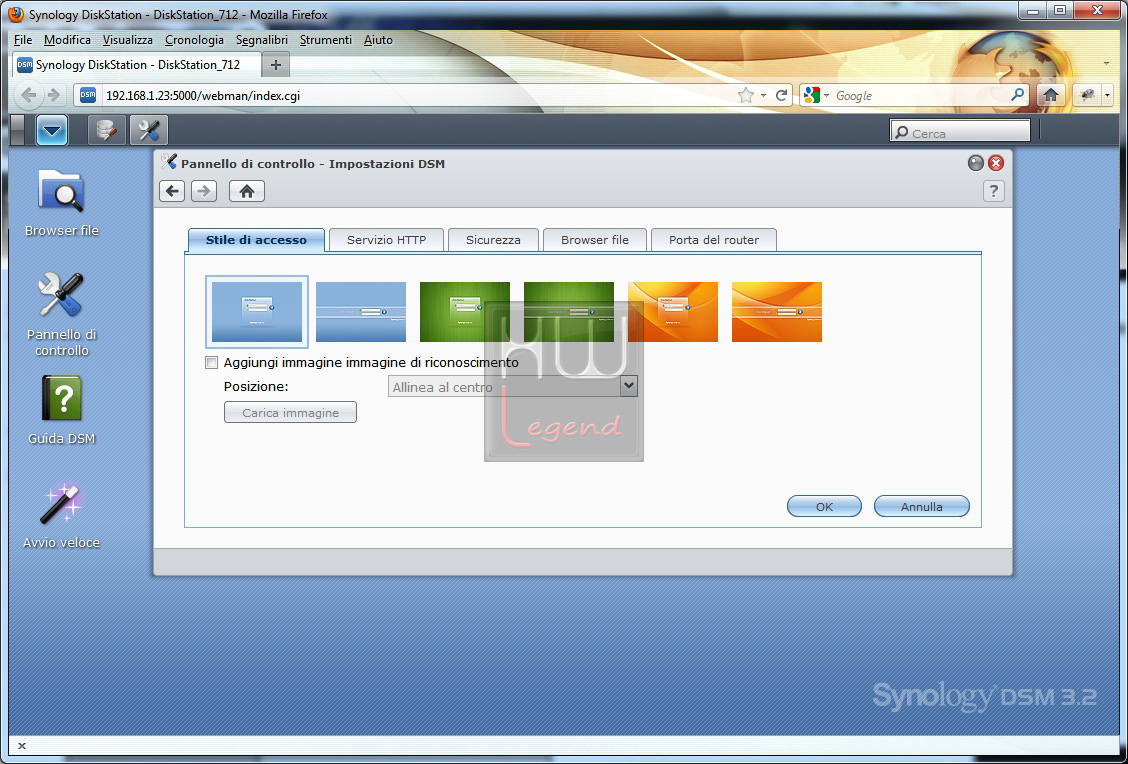Switch to the Servizio HTTP tab
1128x764 pixels.
(386, 240)
